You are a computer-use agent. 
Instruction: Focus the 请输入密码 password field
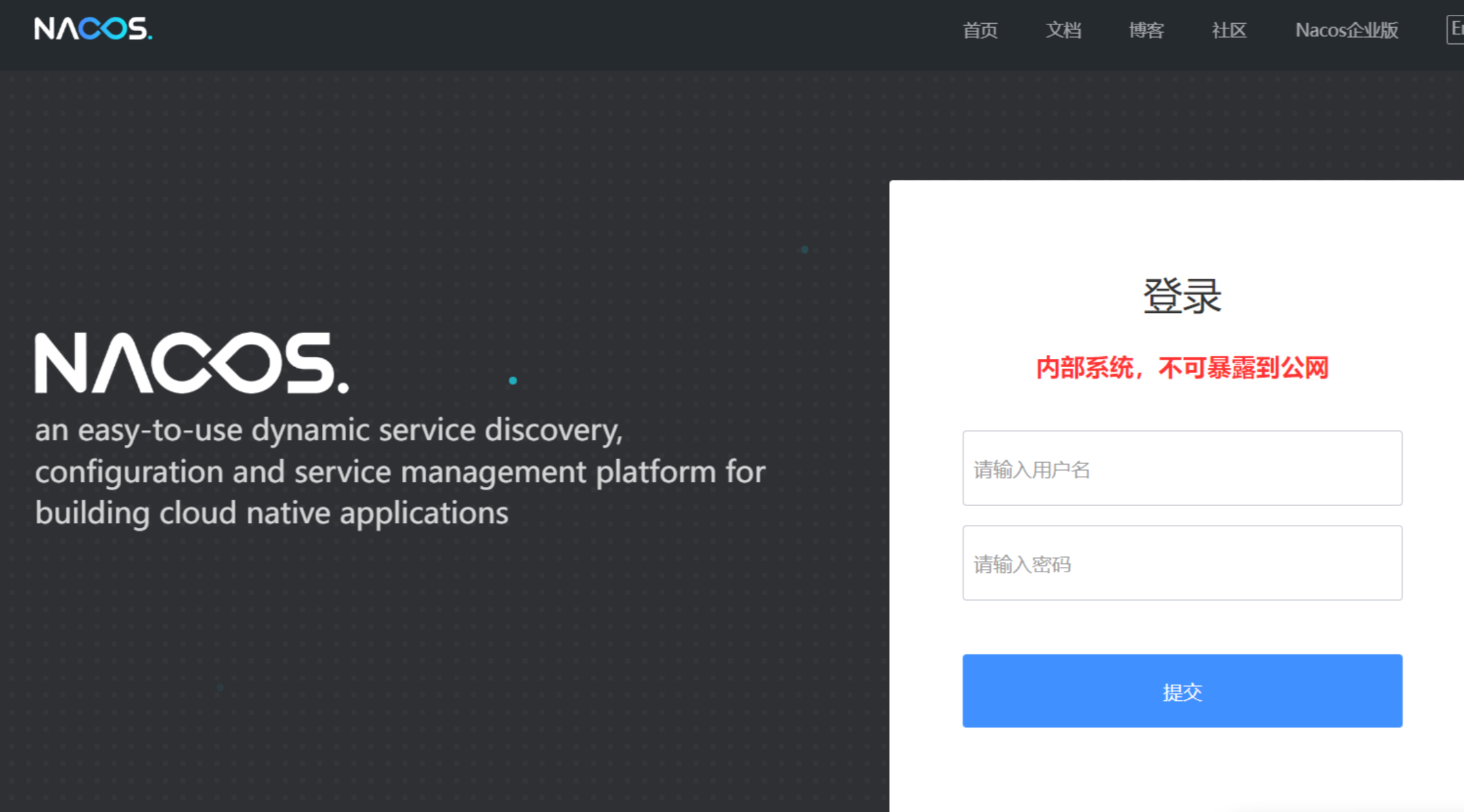[x=1182, y=563]
